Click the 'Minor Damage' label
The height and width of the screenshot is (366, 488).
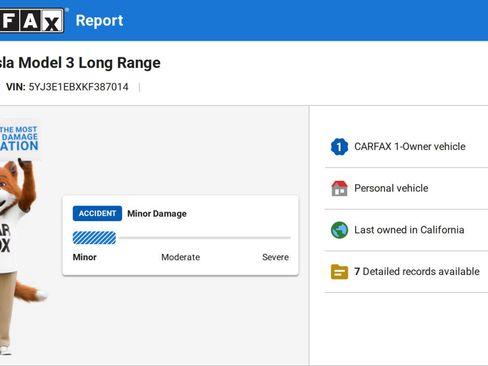click(x=157, y=214)
